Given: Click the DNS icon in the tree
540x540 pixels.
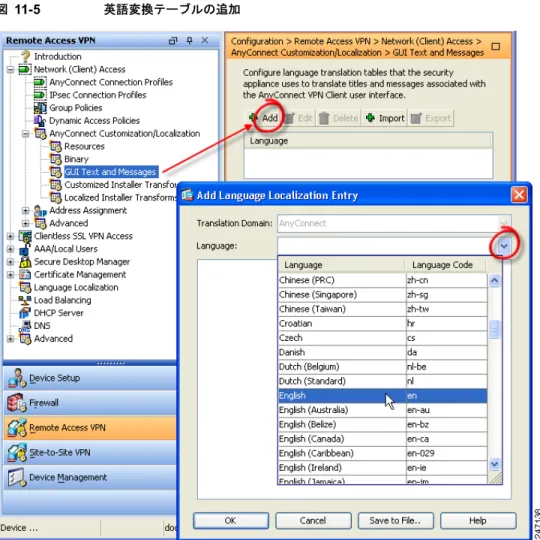Looking at the screenshot, I should pyautogui.click(x=25, y=326).
